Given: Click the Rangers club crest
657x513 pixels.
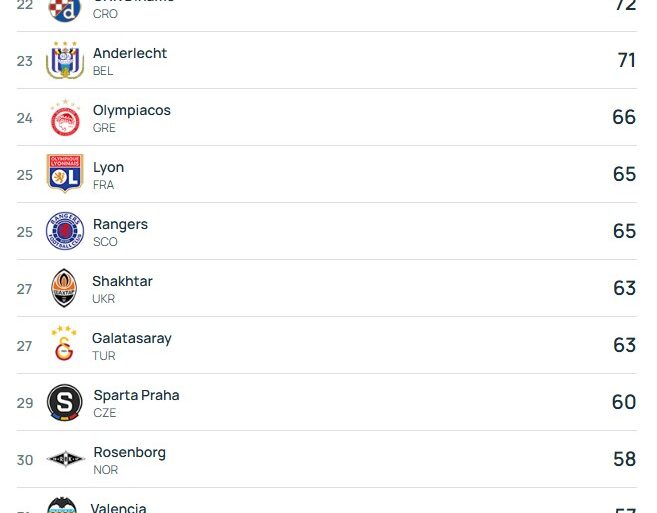Looking at the screenshot, I should point(65,231).
